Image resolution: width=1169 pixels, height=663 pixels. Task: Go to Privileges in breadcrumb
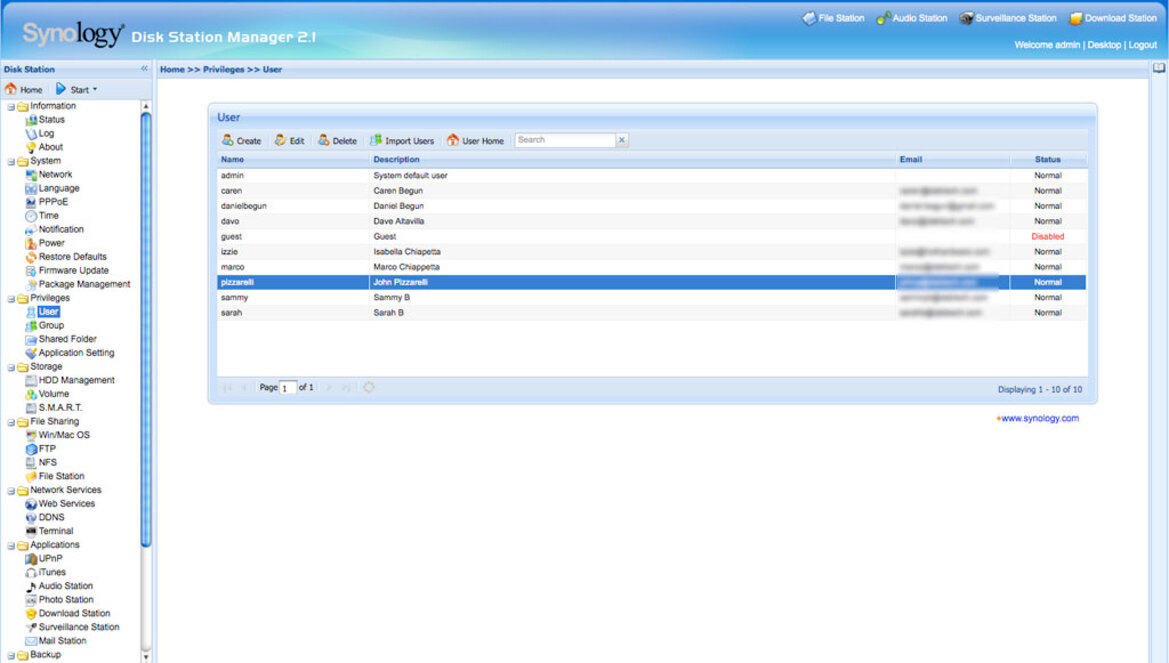coord(224,69)
